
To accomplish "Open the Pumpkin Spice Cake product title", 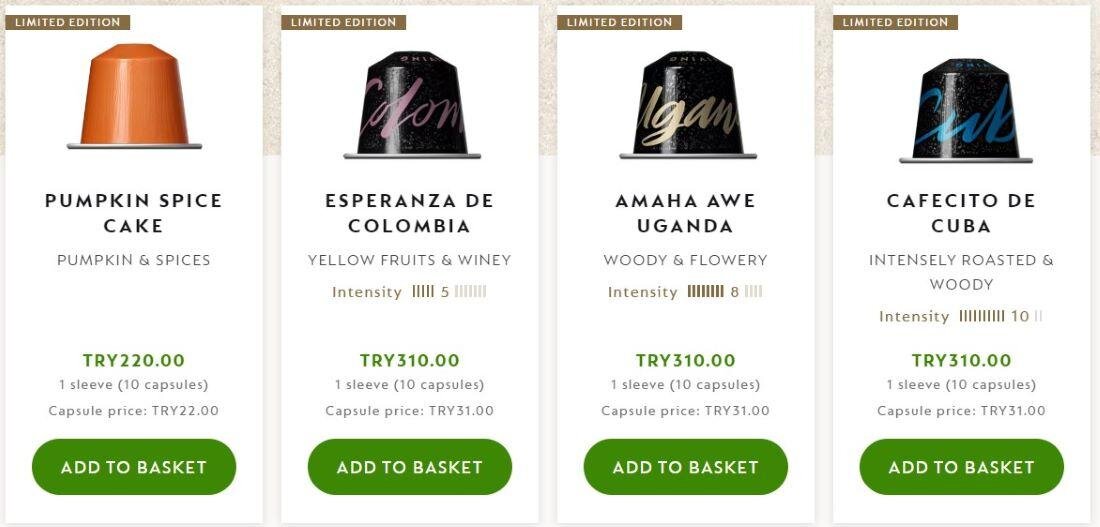I will [x=134, y=213].
